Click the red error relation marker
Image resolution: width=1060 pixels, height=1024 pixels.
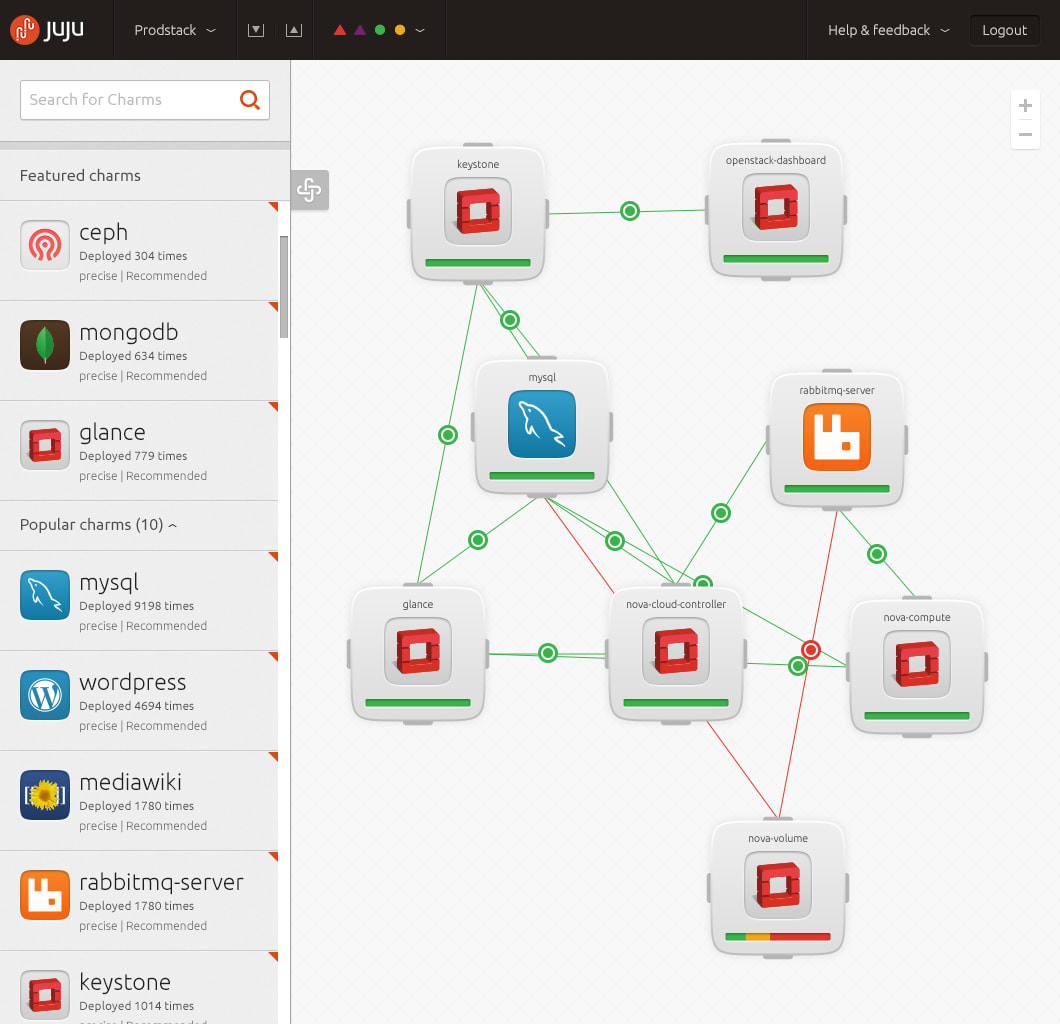tap(811, 650)
